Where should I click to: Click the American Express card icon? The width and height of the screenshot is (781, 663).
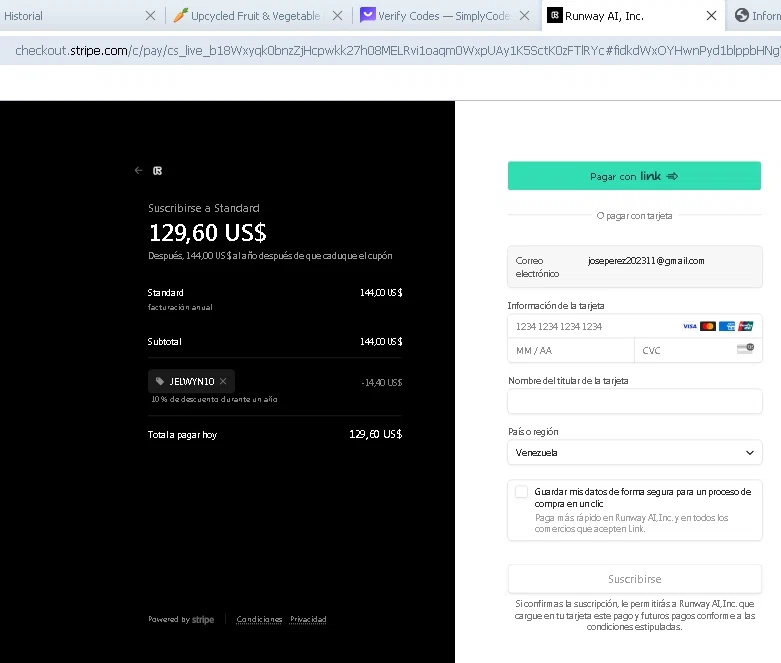(x=727, y=326)
